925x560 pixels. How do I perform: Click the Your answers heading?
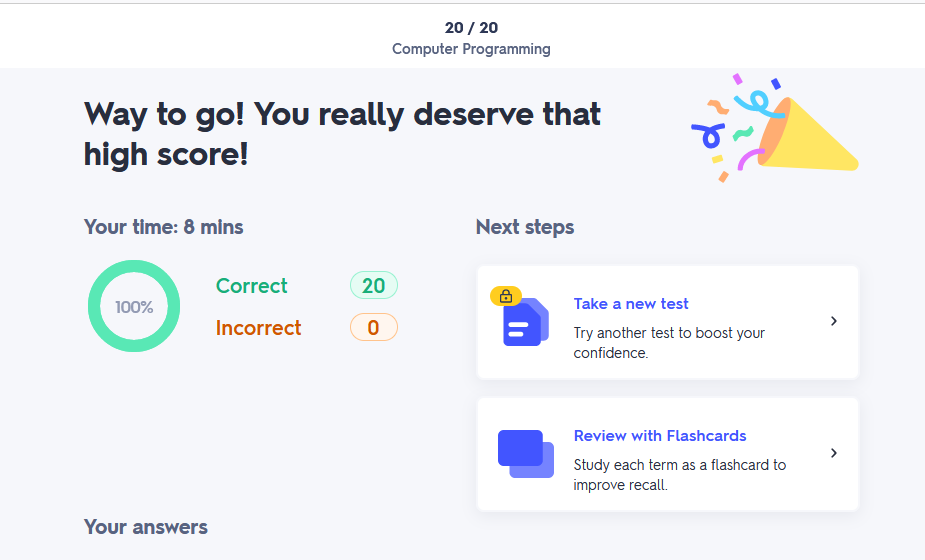tap(146, 527)
